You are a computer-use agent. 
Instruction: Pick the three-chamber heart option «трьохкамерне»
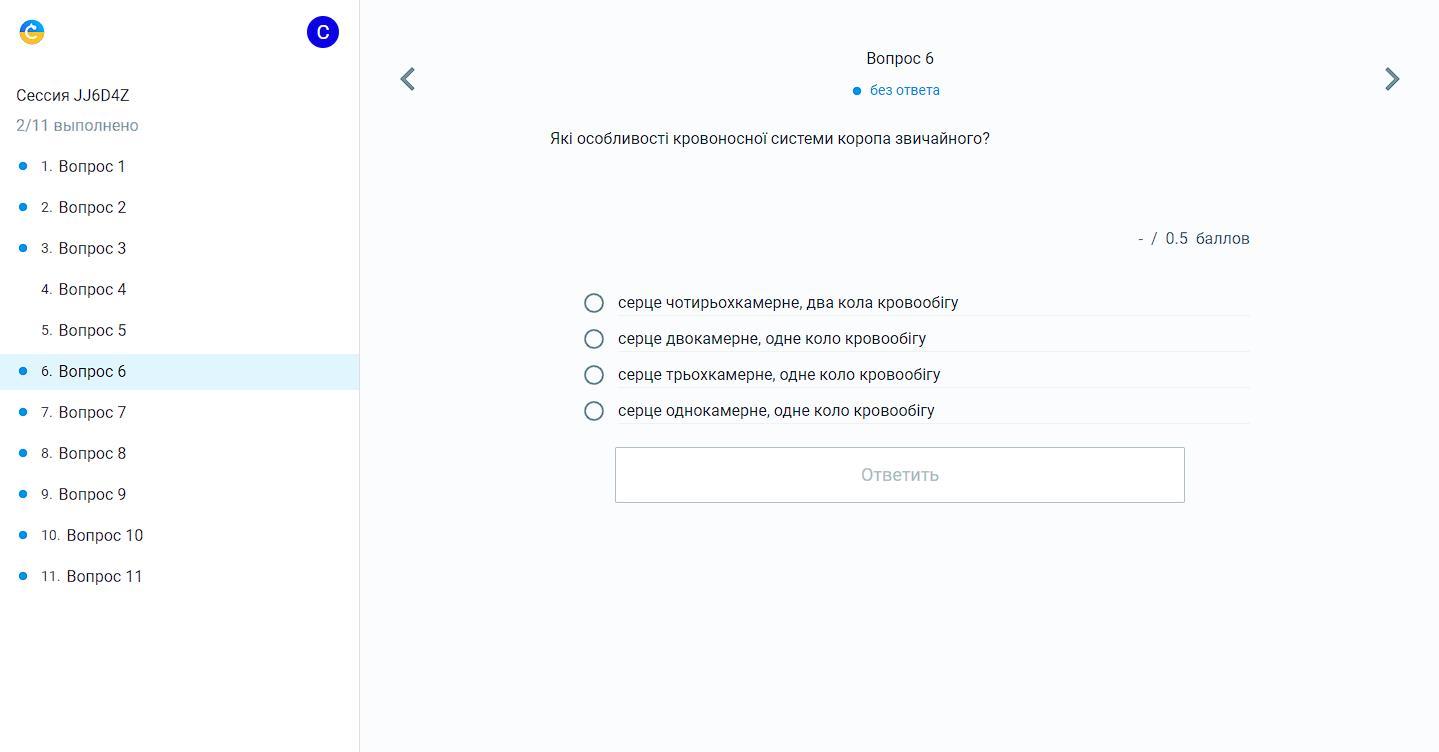click(x=594, y=375)
